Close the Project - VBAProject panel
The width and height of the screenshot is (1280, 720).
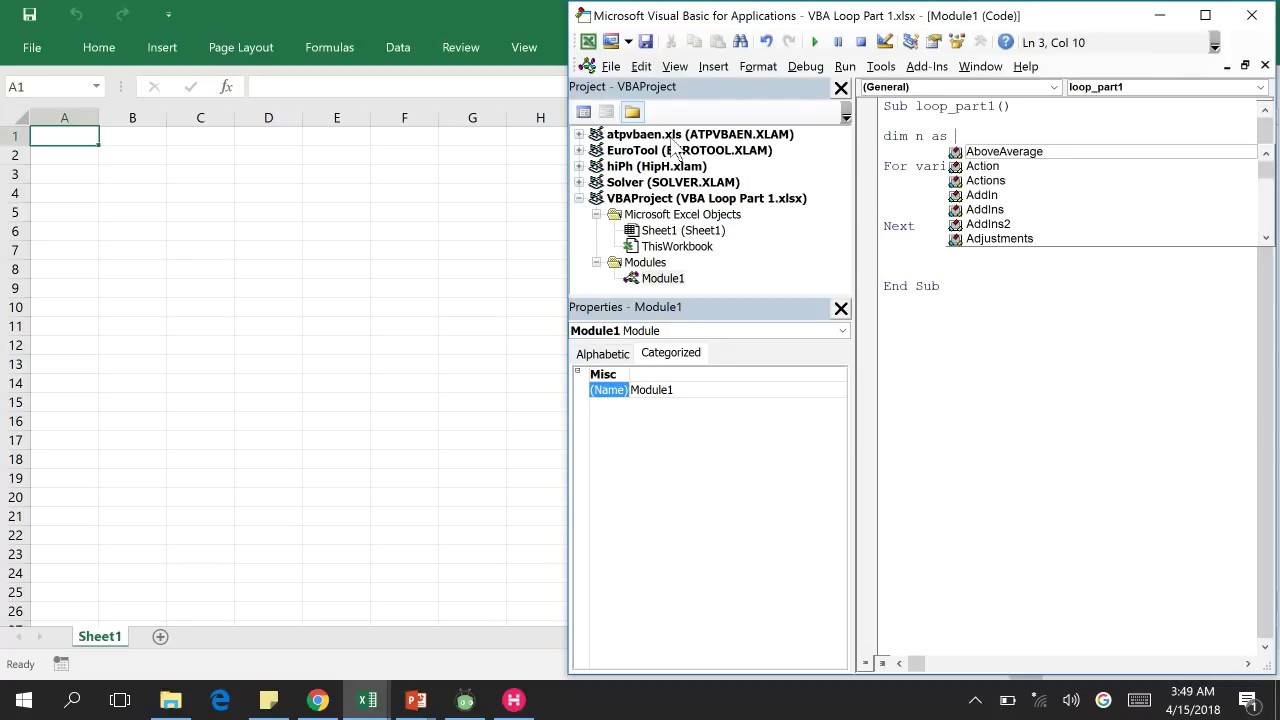pos(841,88)
